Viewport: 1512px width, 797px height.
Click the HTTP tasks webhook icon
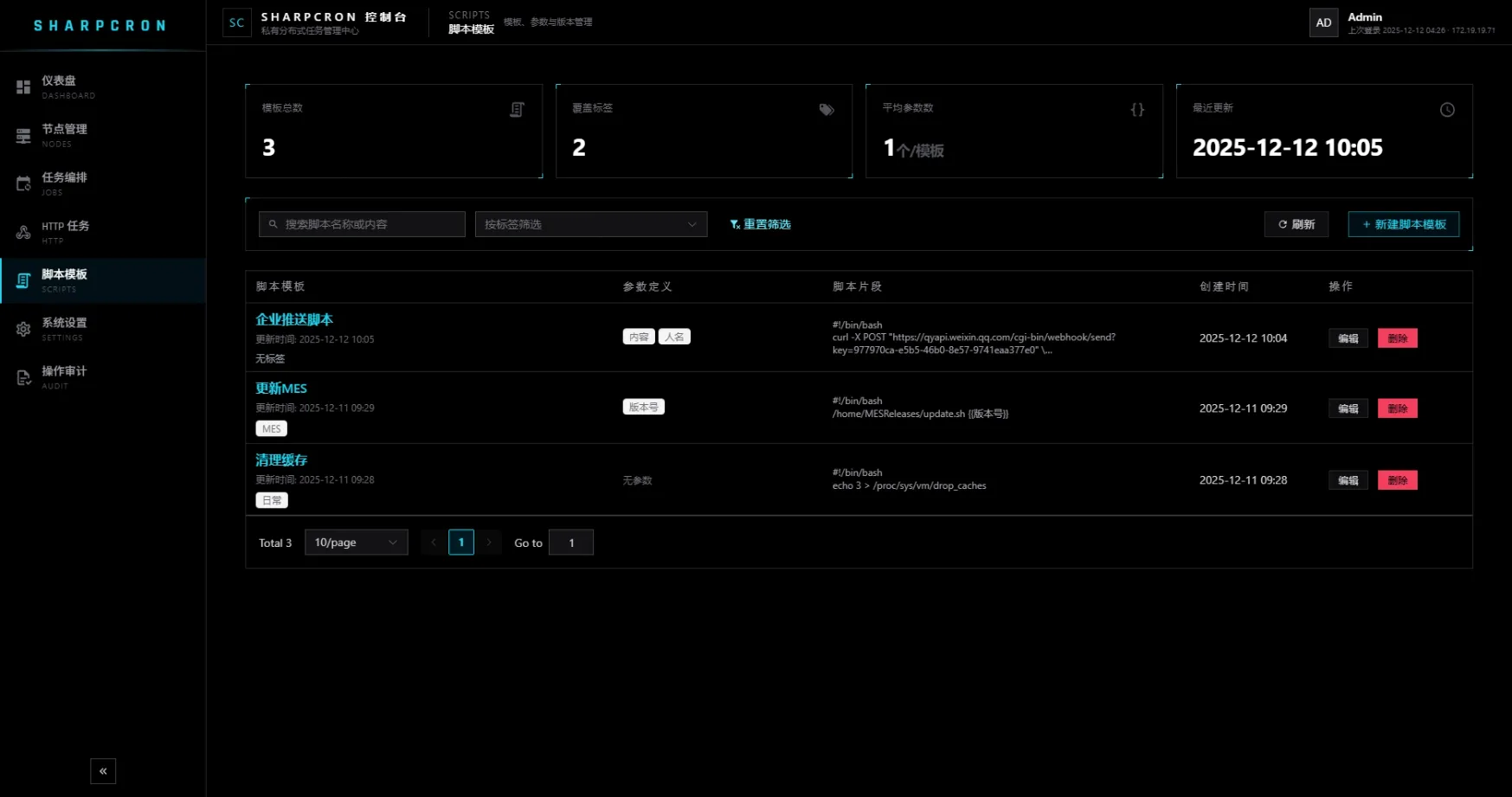click(23, 233)
